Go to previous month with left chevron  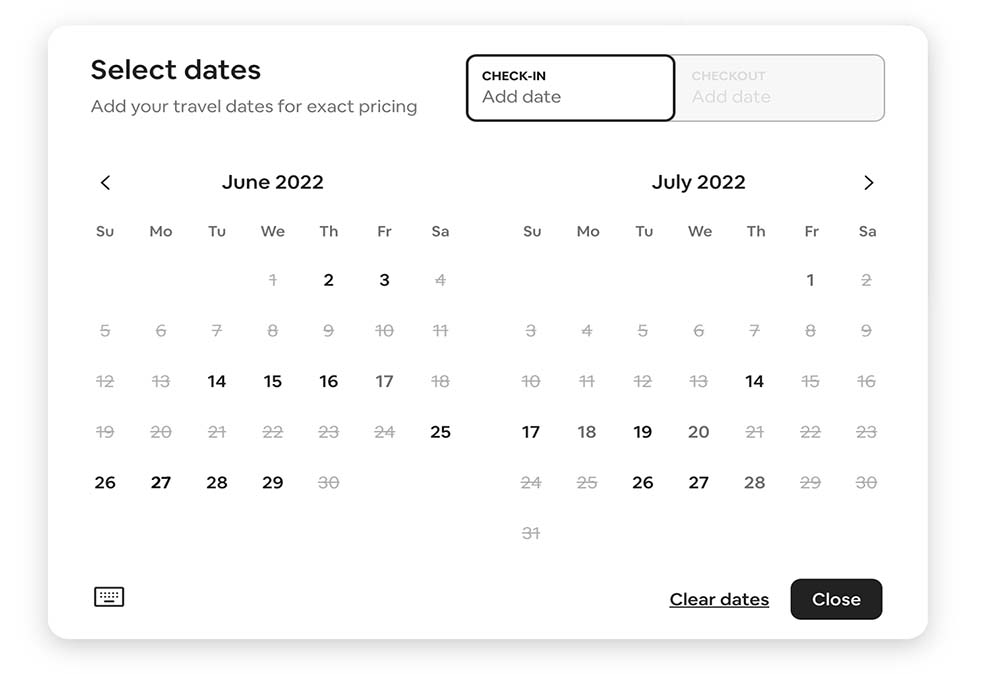pyautogui.click(x=105, y=183)
